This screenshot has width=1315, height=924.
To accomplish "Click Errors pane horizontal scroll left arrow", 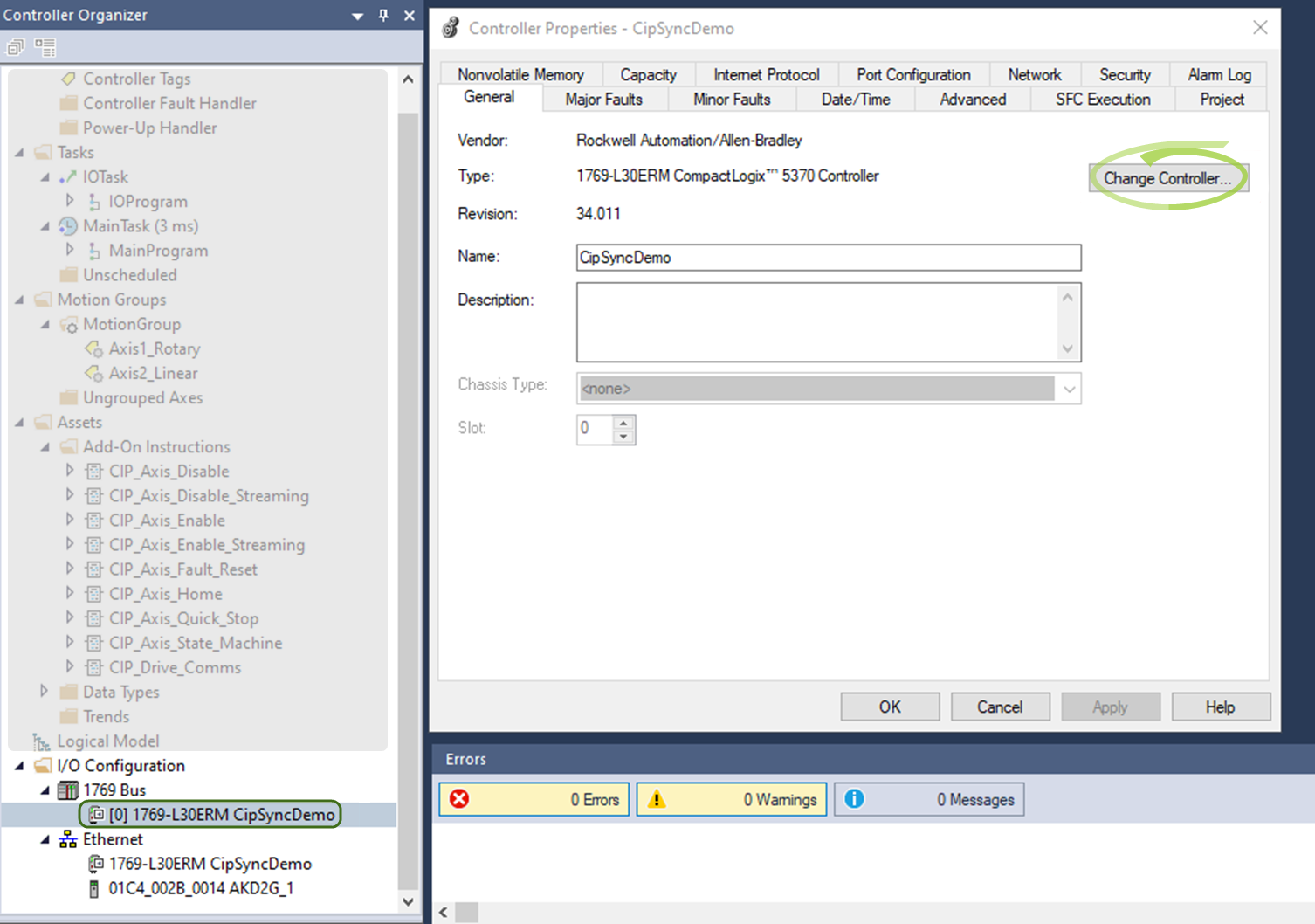I will tap(444, 913).
